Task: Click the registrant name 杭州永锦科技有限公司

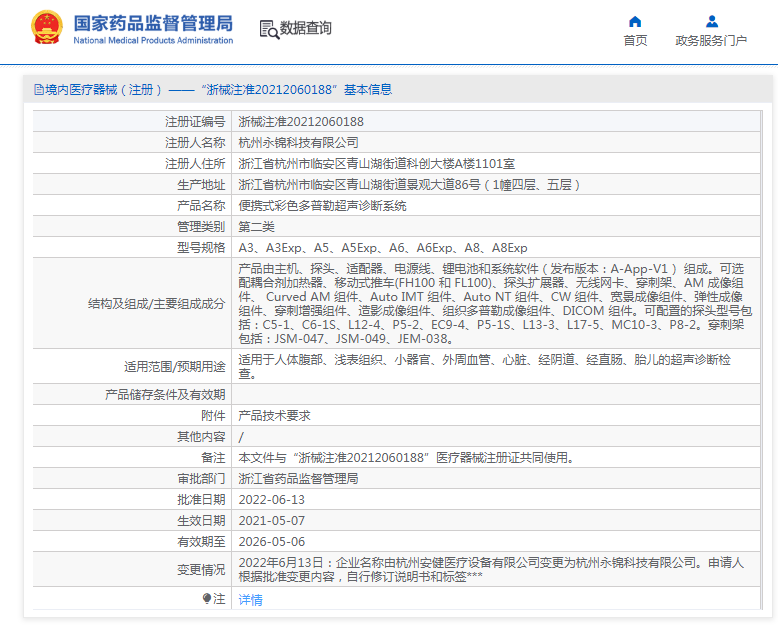Action: [x=298, y=143]
